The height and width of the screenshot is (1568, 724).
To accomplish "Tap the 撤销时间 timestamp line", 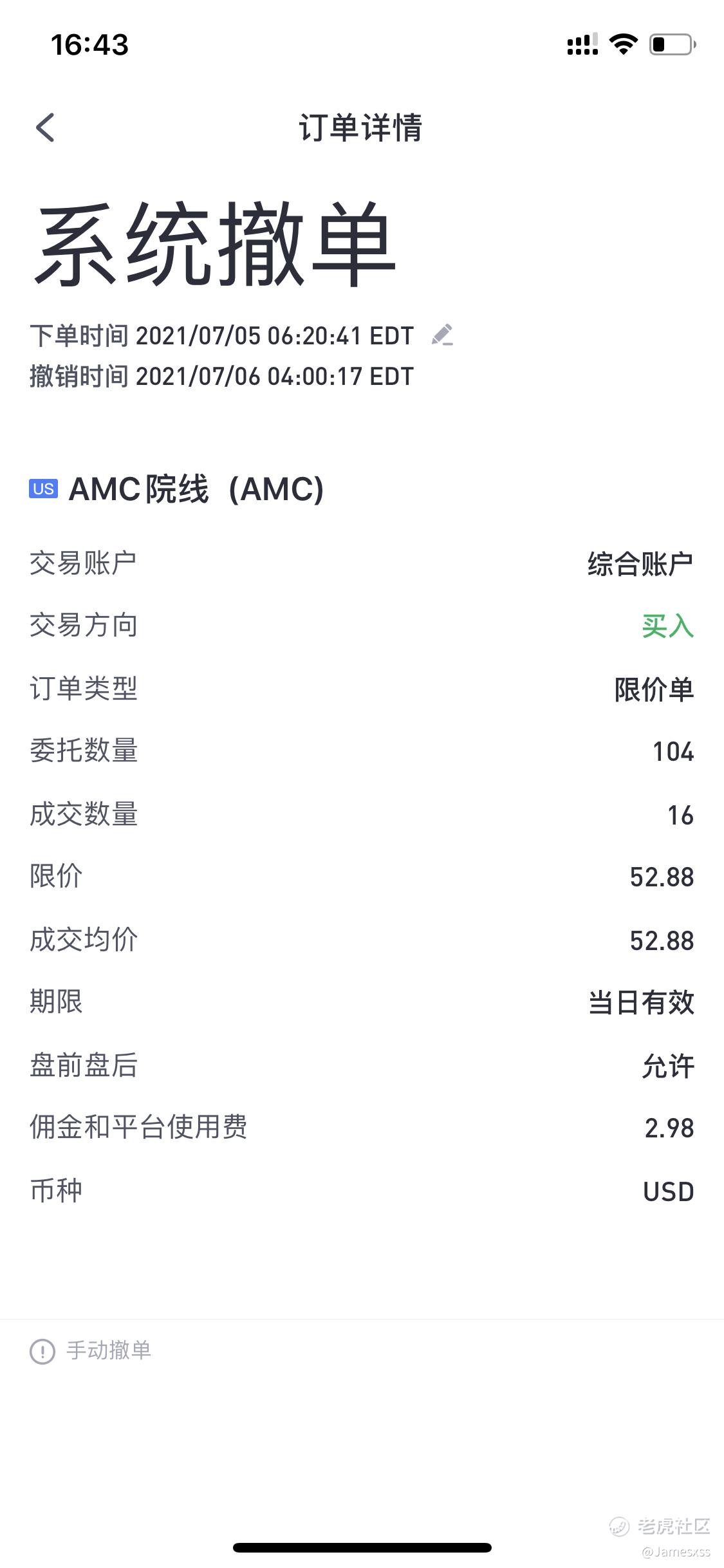I will tap(222, 377).
